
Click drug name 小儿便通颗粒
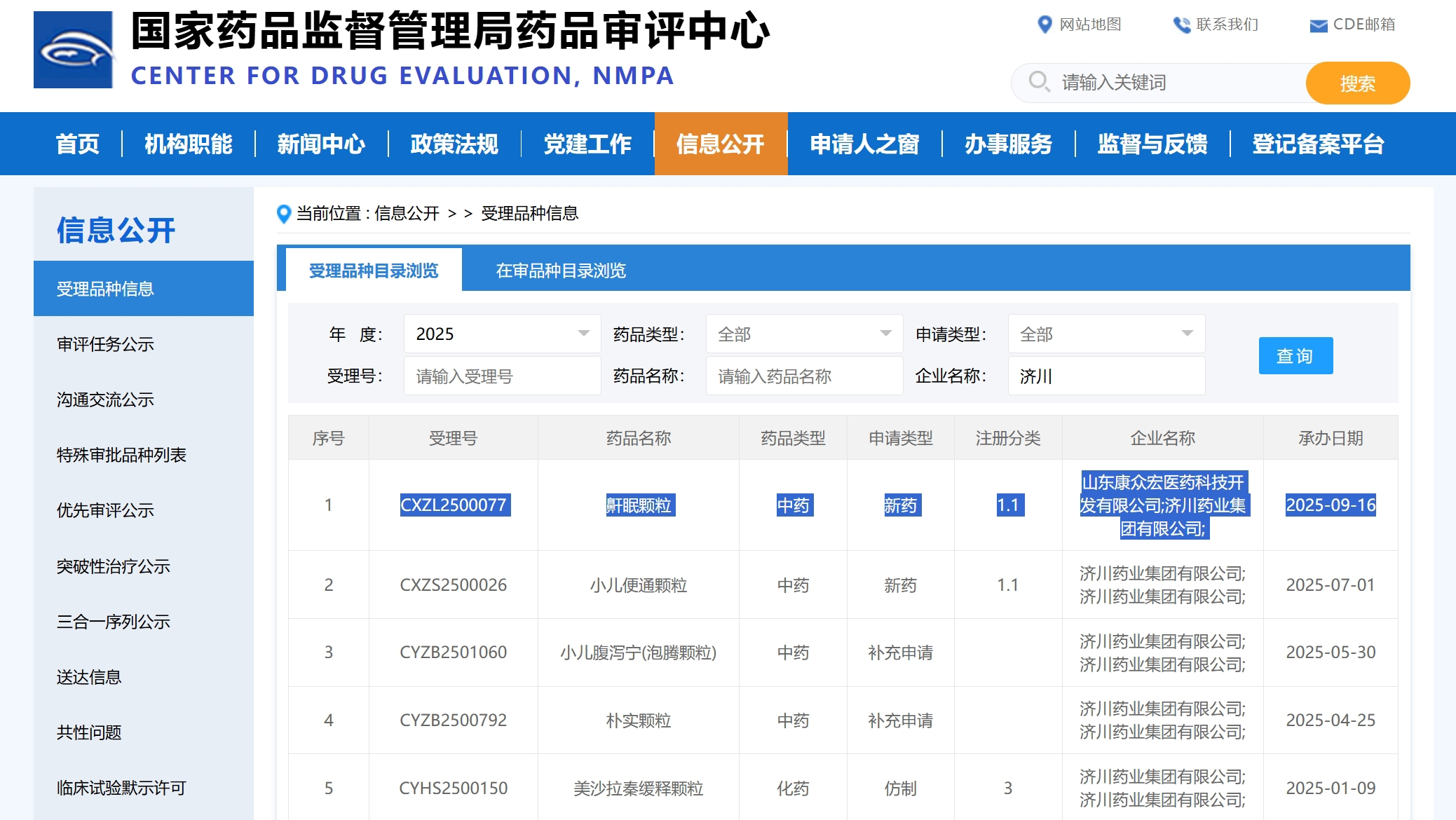[639, 585]
